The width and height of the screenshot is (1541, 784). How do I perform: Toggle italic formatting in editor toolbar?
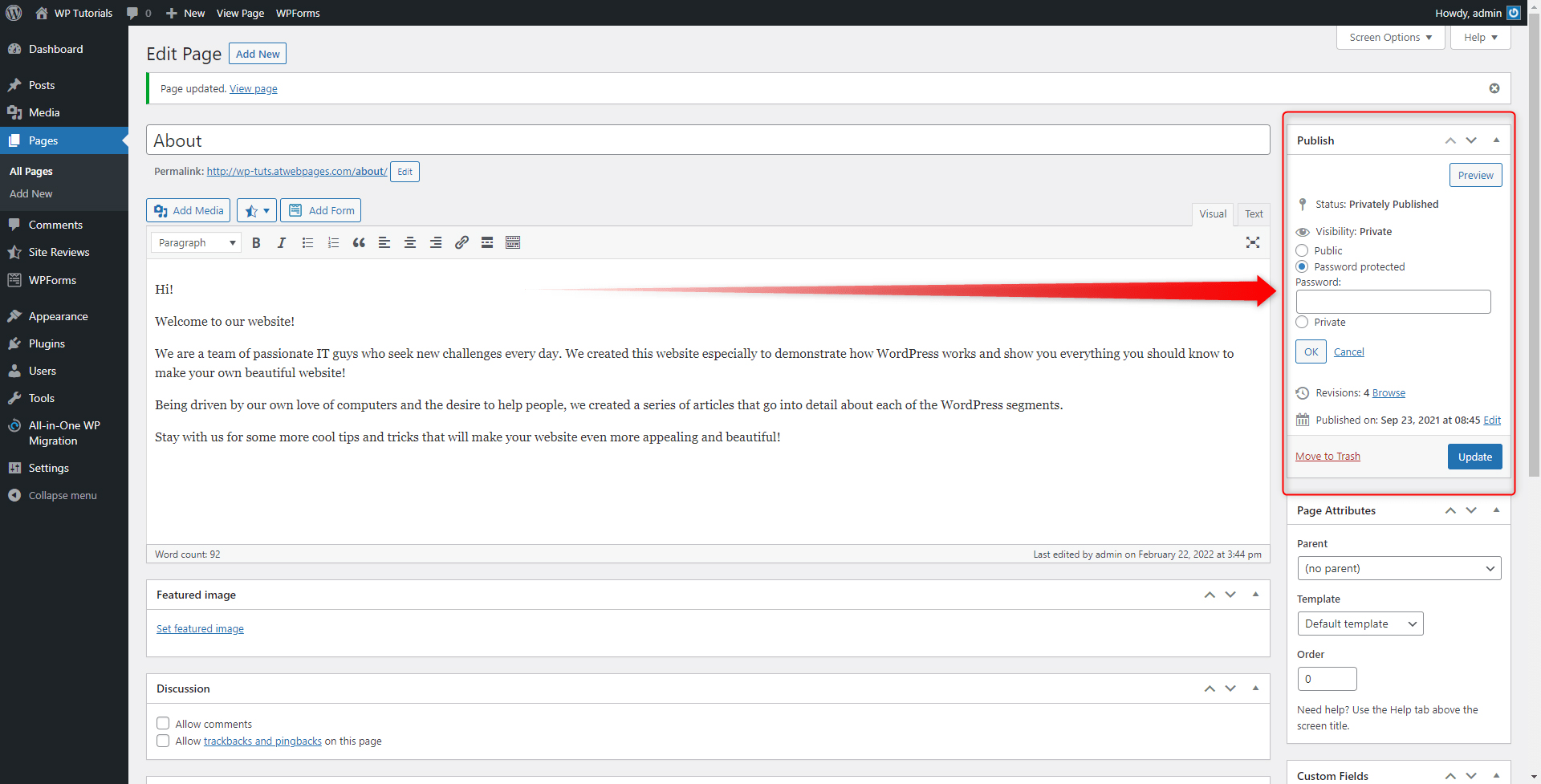[x=282, y=242]
